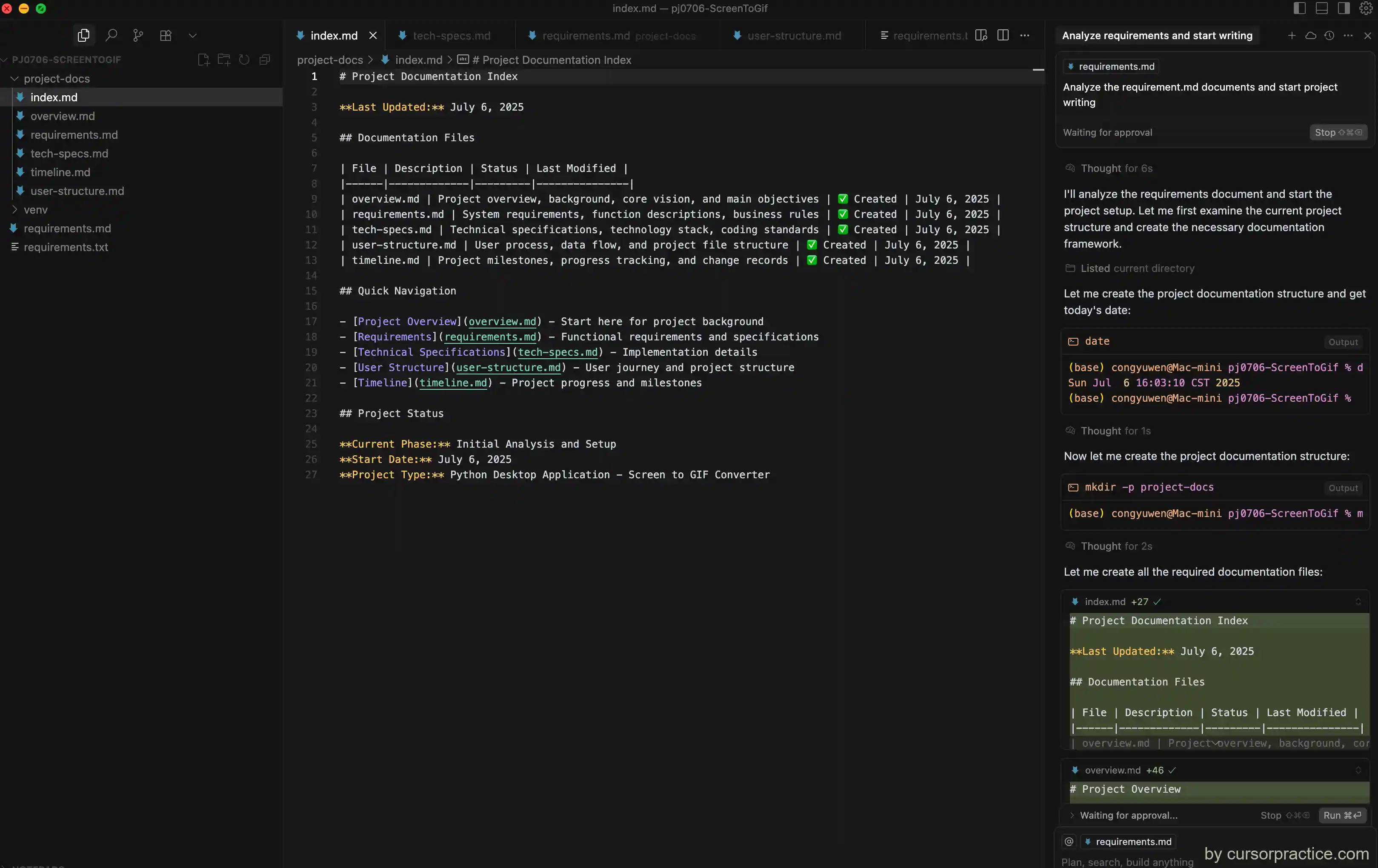Collapse the project-docs folder
Screen dimensions: 1378x868
point(56,78)
